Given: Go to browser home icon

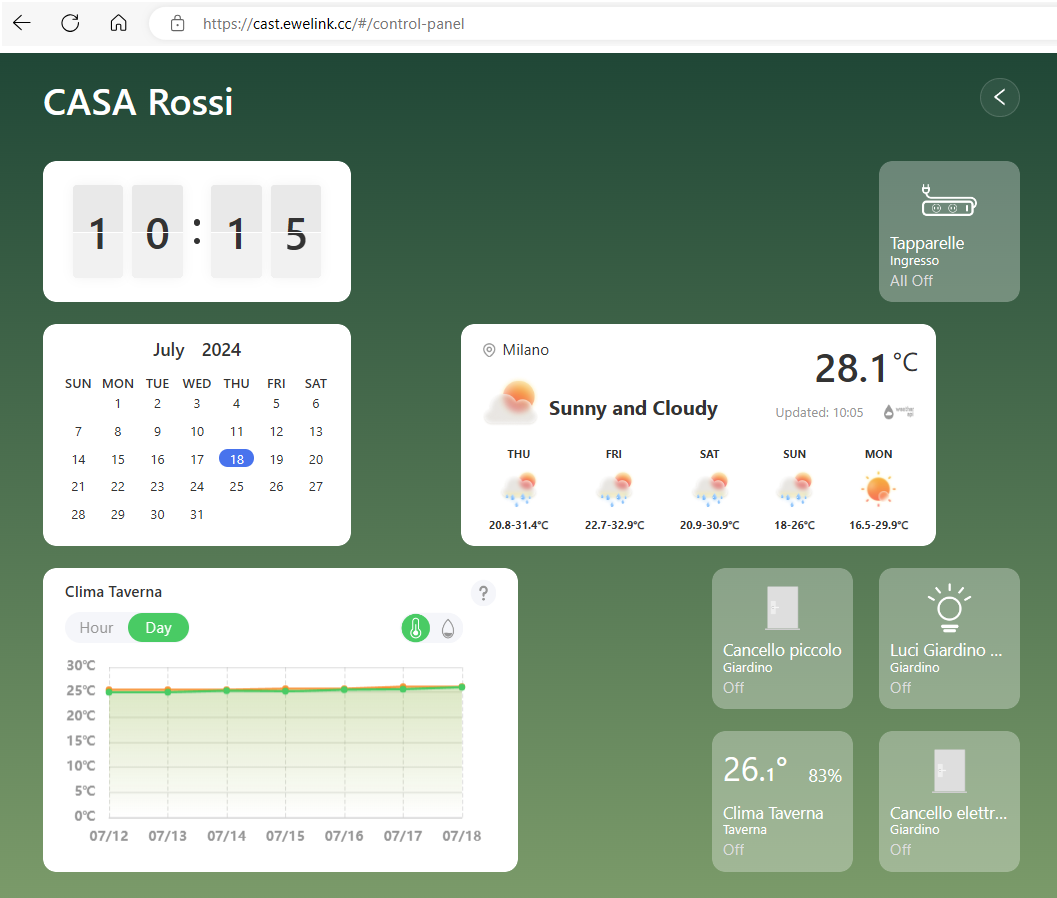Looking at the screenshot, I should click(118, 23).
